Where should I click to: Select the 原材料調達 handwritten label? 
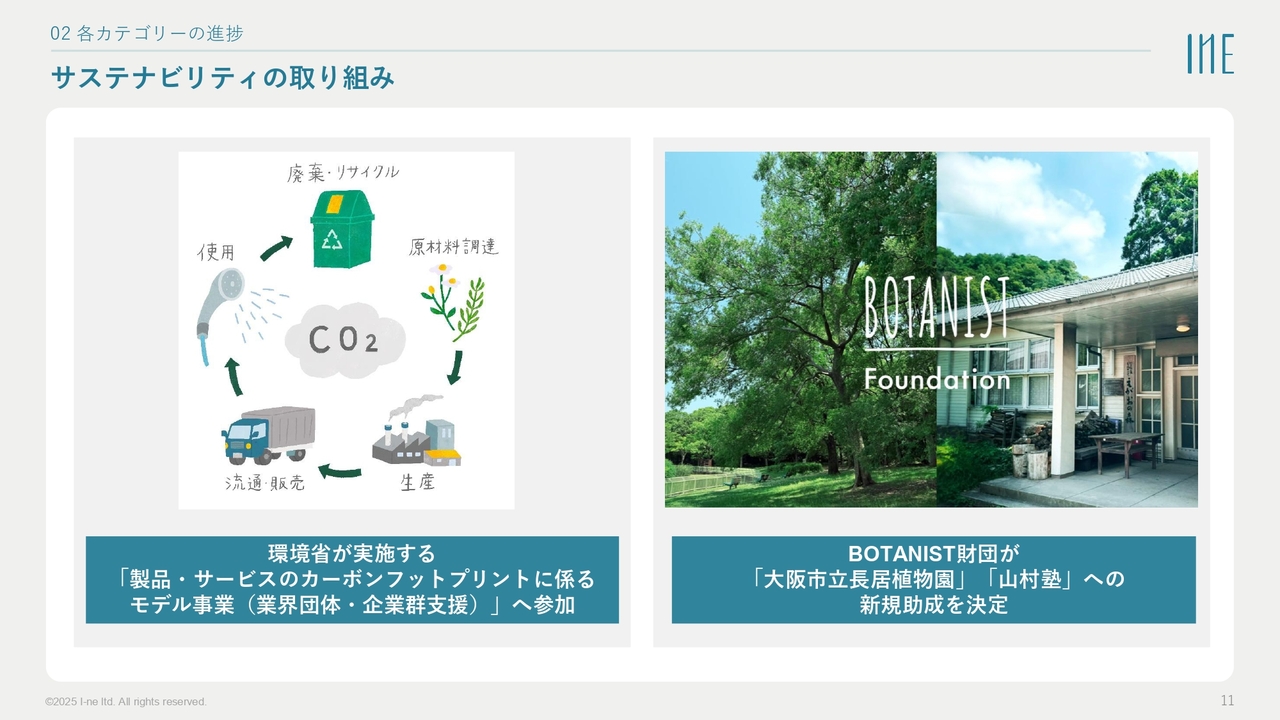pyautogui.click(x=453, y=247)
